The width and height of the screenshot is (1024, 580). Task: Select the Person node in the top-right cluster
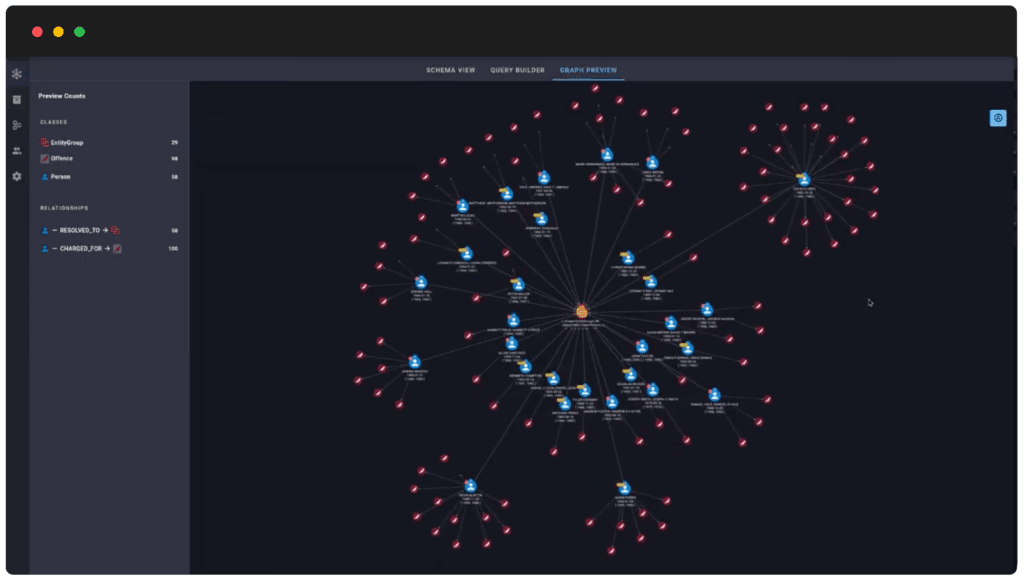(x=804, y=179)
